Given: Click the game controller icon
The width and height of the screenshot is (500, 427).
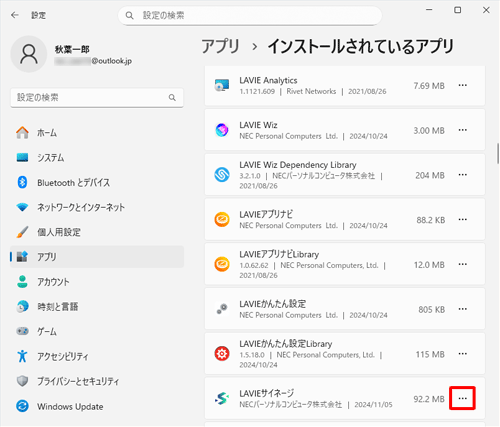Looking at the screenshot, I should (x=22, y=331).
